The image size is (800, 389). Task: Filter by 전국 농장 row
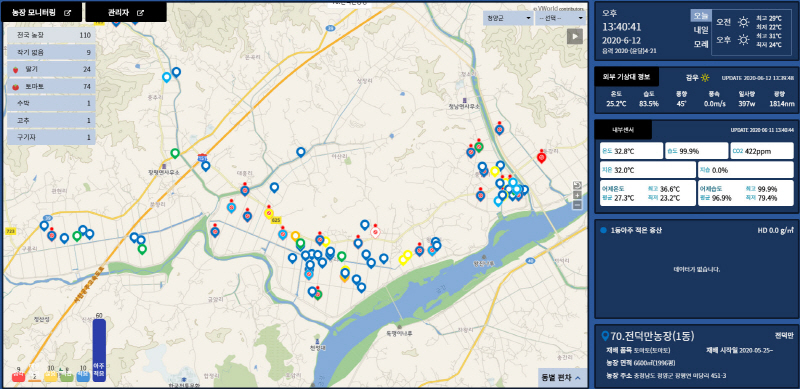click(52, 35)
